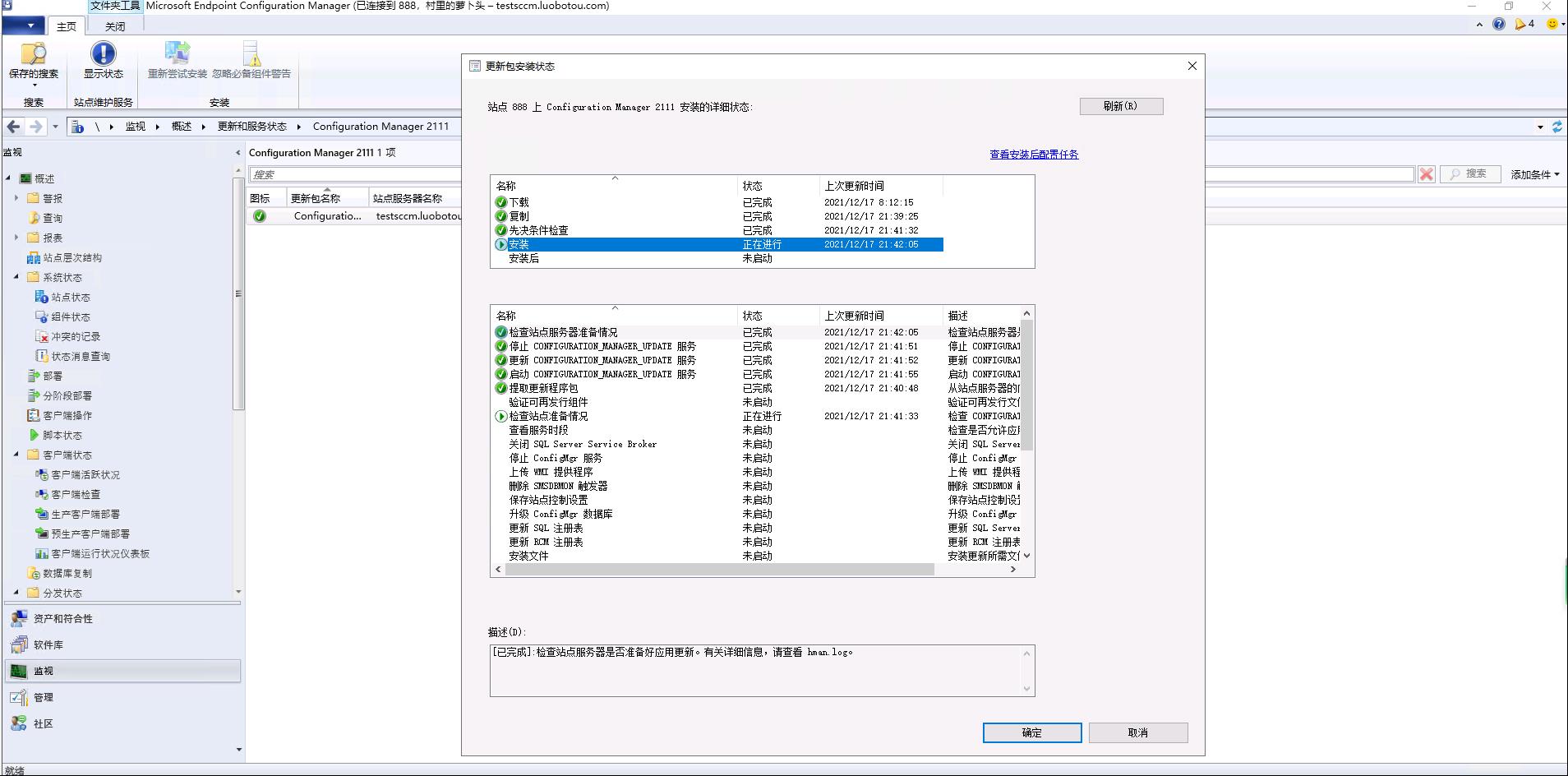Click 更新和服务状态 in the breadcrumb

[251, 127]
